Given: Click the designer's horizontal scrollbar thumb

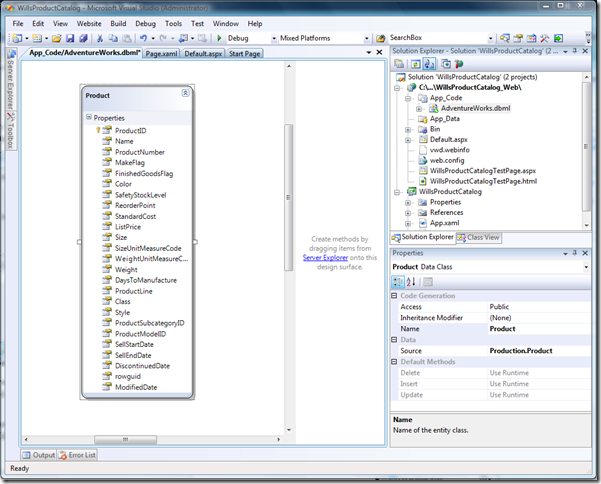Looking at the screenshot, I should click(x=125, y=439).
